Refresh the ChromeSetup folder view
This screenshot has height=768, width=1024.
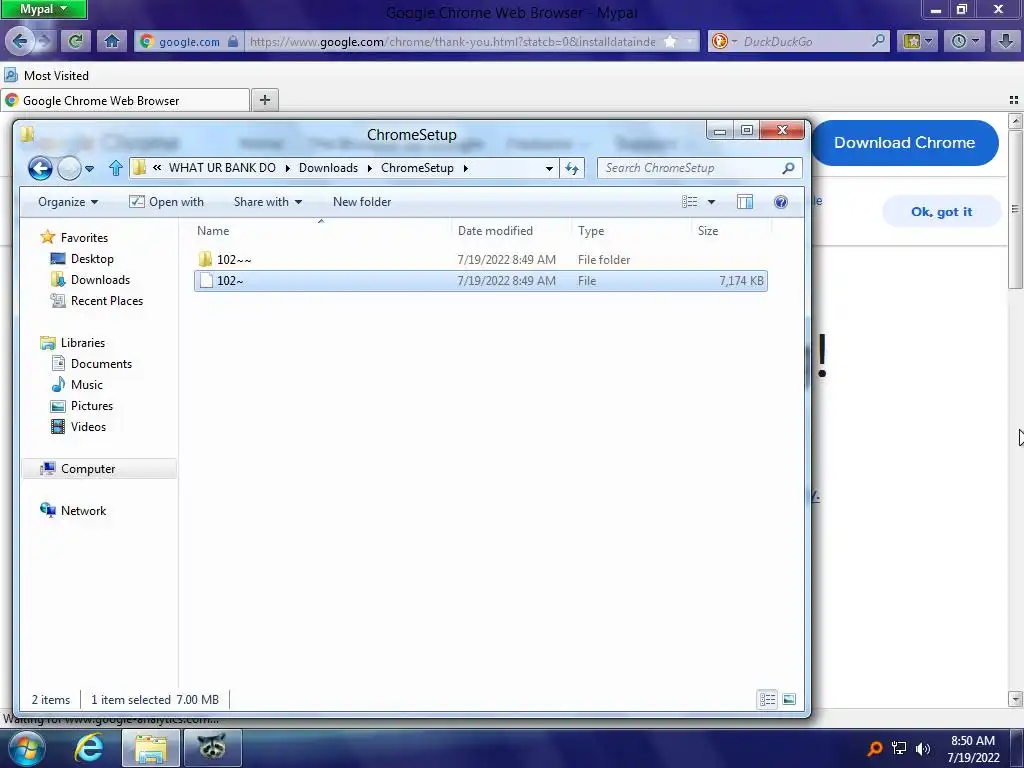(572, 168)
